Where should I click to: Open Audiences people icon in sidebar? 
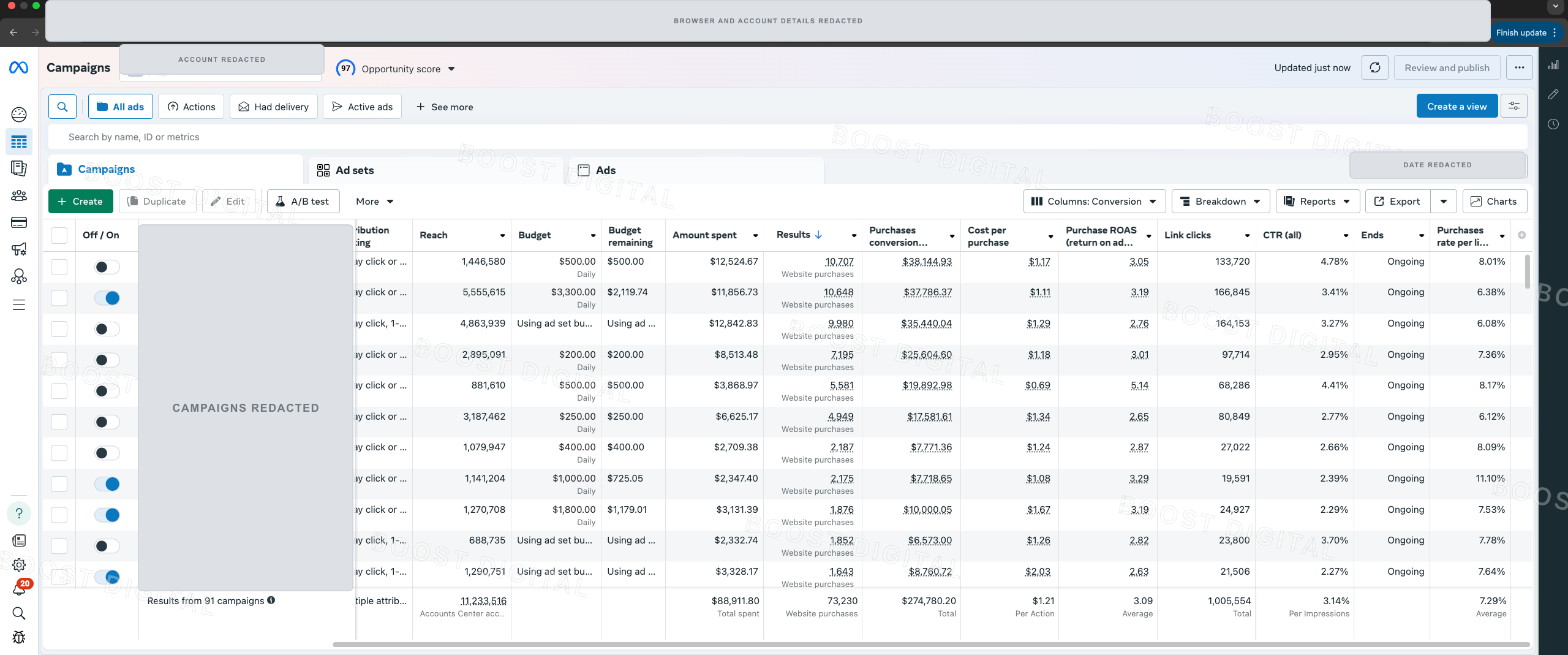click(x=19, y=195)
